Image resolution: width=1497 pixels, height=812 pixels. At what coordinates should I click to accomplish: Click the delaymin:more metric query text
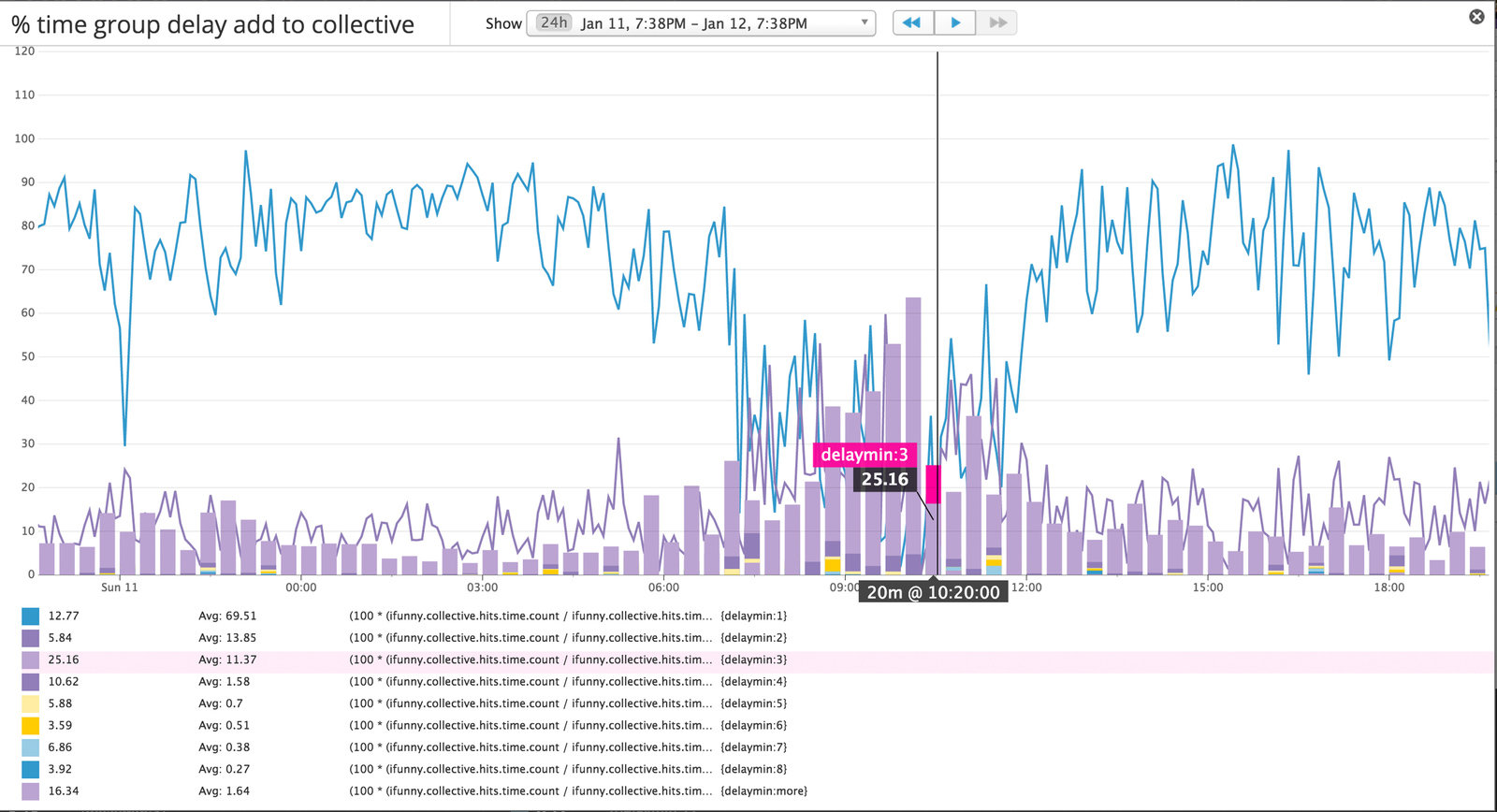point(530,791)
